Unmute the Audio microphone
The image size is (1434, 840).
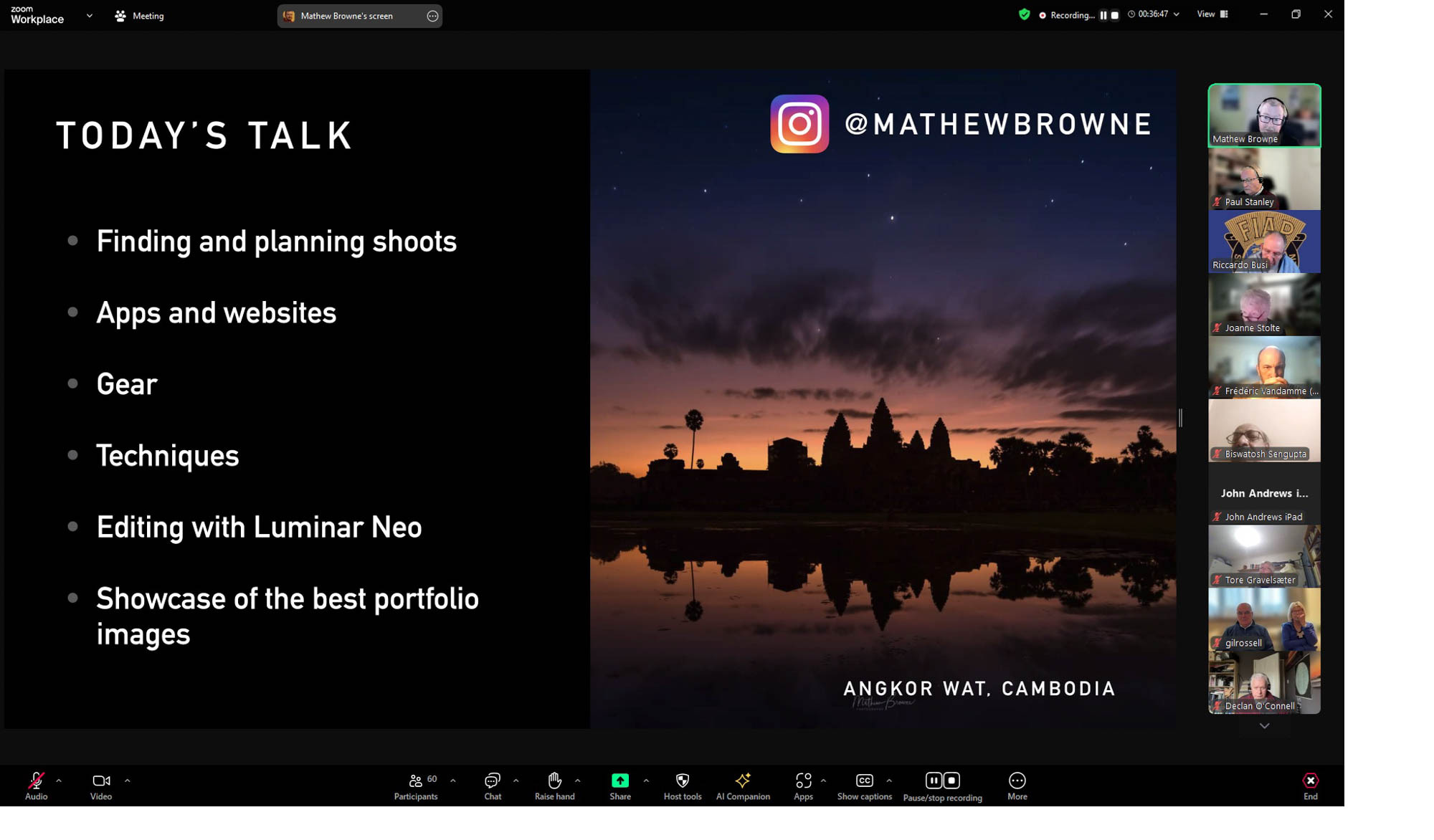point(36,786)
